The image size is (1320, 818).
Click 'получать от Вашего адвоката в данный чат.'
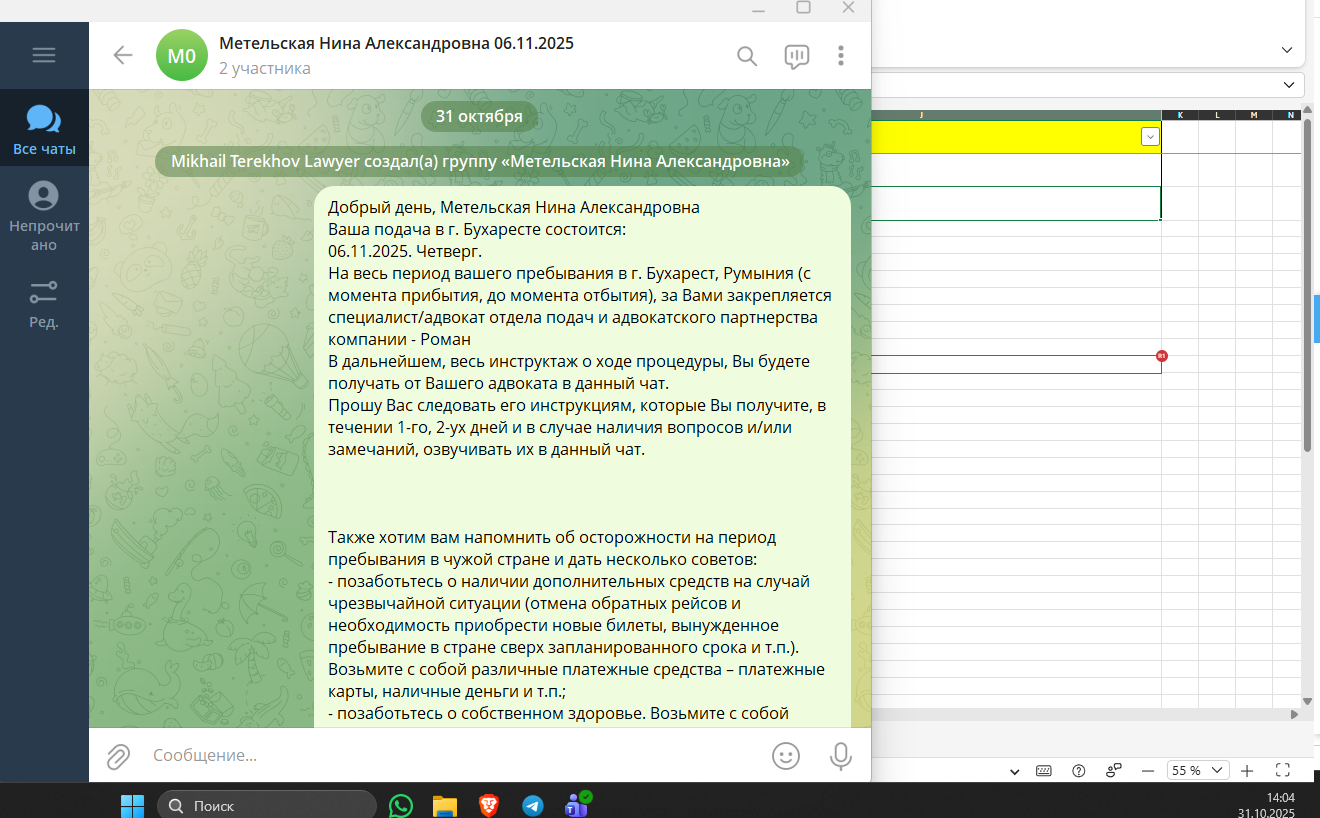tap(499, 384)
